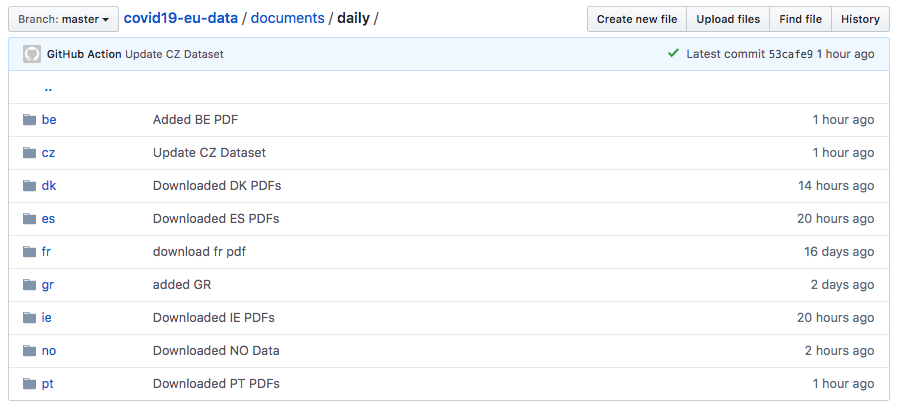This screenshot has height=416, width=897.
Task: Click the folder icon for dk
Action: click(x=30, y=185)
